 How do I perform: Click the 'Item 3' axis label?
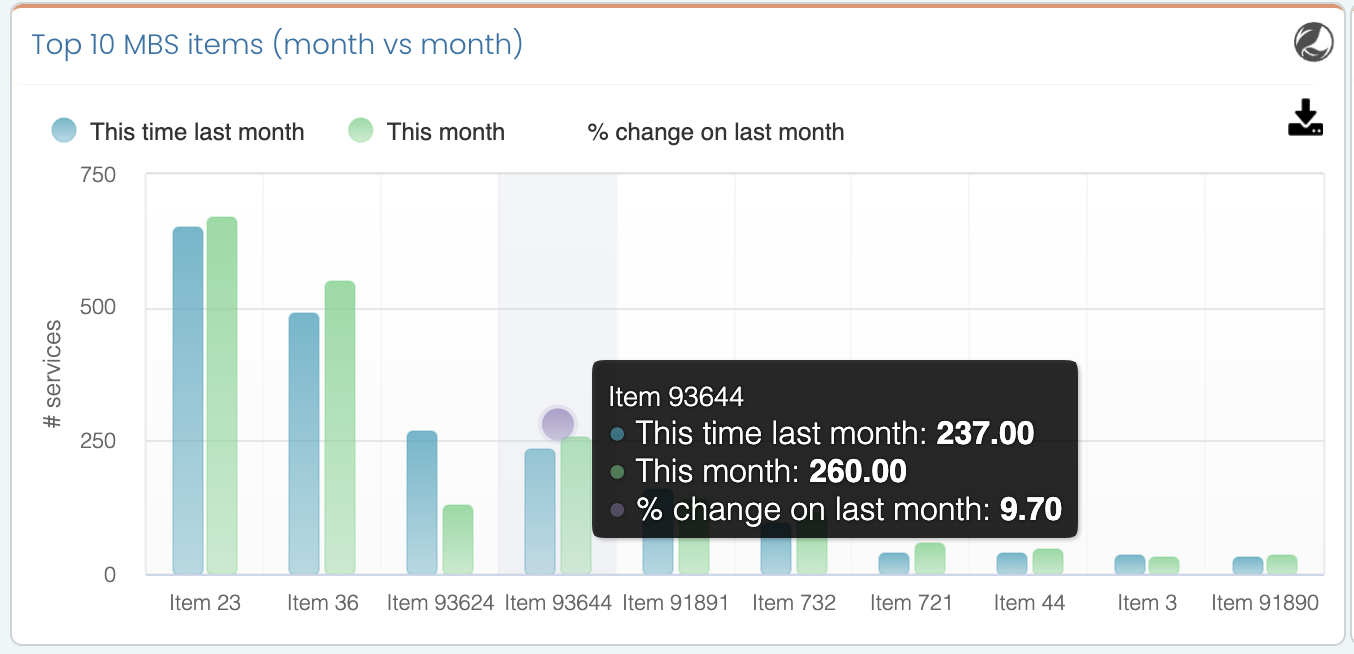coord(1147,603)
